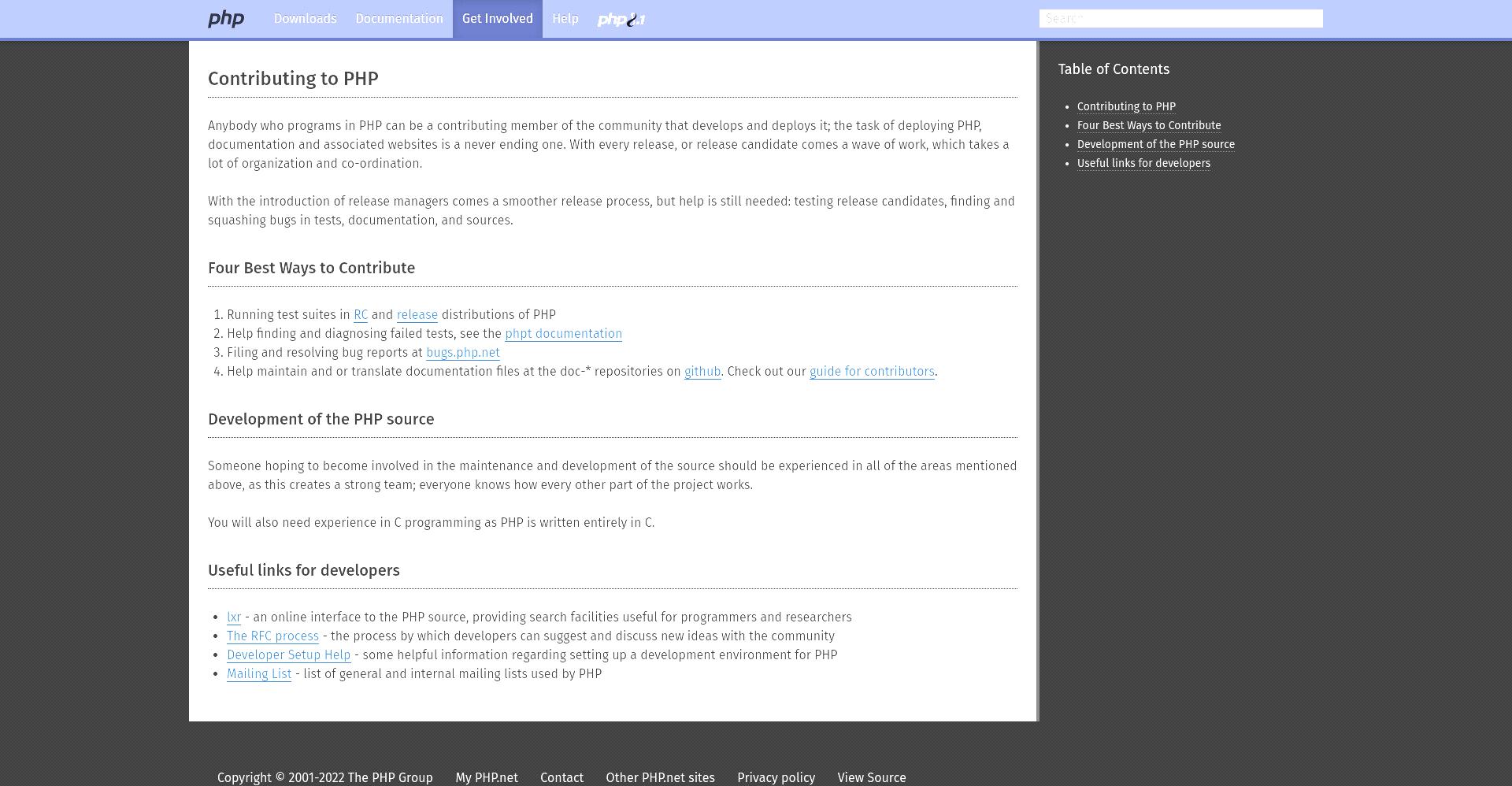Open the Privacy policy footer link
The width and height of the screenshot is (1512, 786).
click(x=776, y=778)
